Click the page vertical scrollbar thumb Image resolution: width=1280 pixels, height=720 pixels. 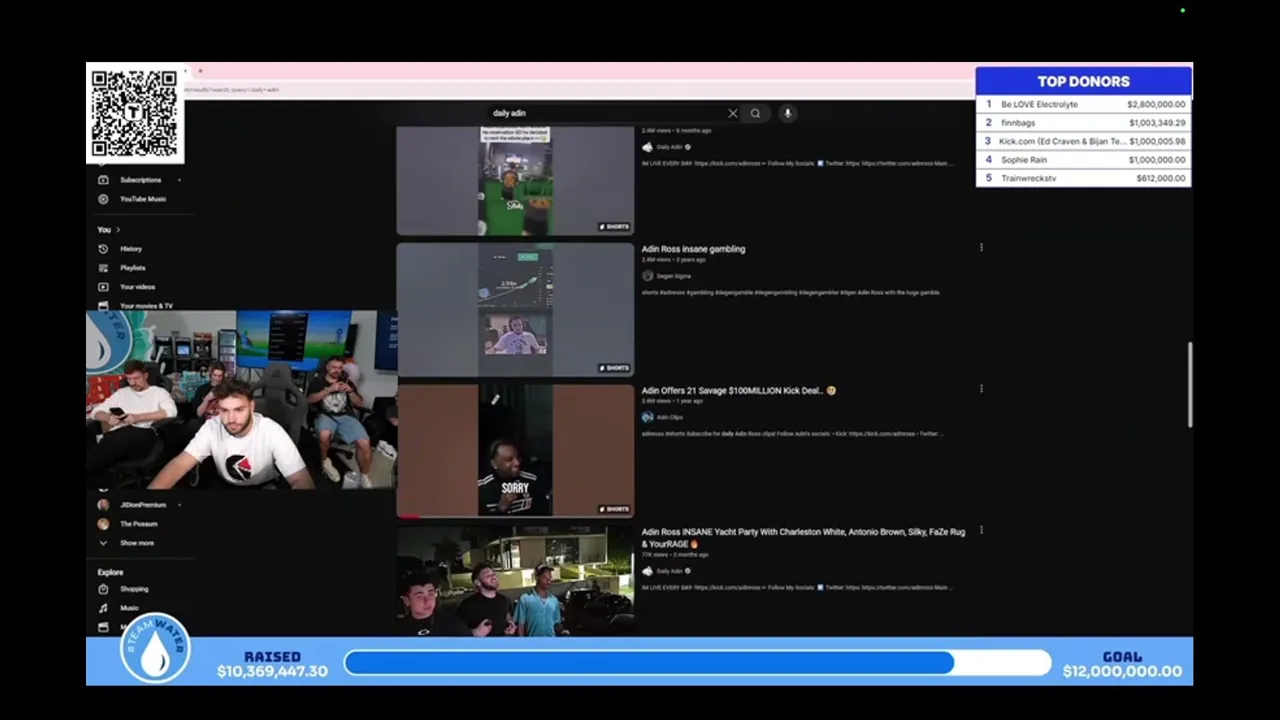click(1189, 385)
